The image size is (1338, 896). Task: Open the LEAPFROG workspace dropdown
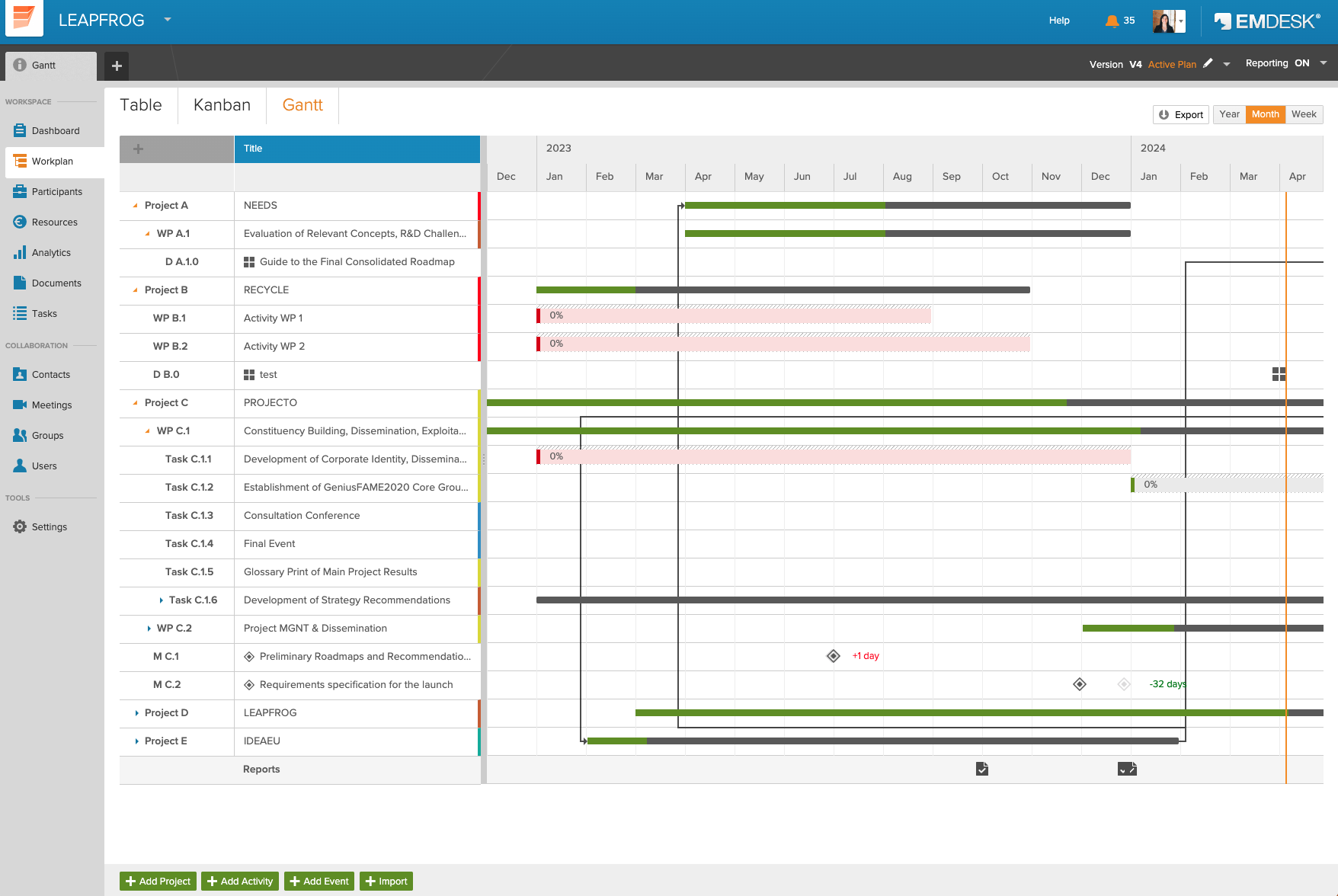tap(168, 20)
